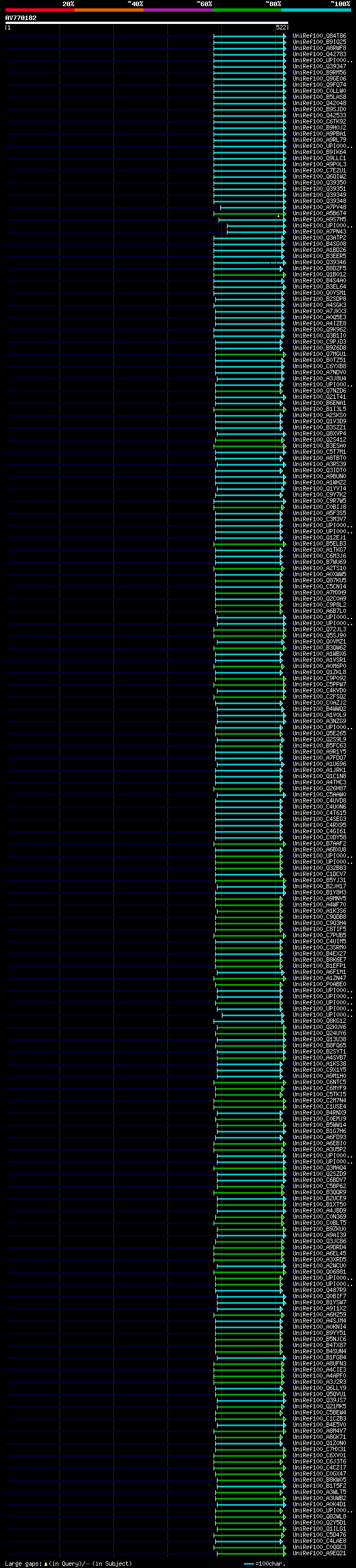The image size is (356, 1568).
Task: Select the cyan ~100% identity legend color
Action: click(x=317, y=10)
